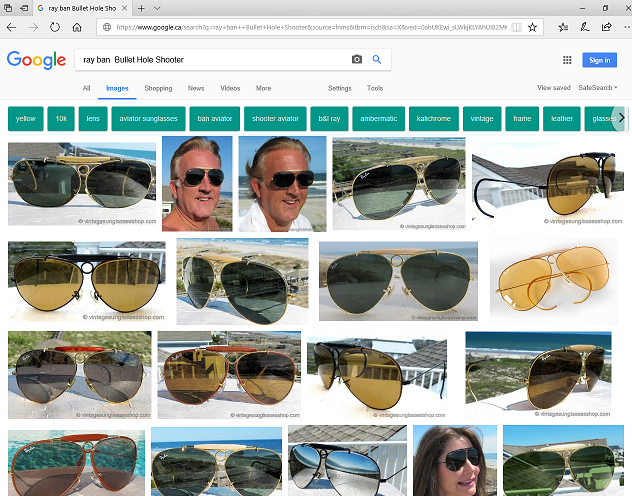This screenshot has width=632, height=496.
Task: Switch to the Videos tab
Action: pyautogui.click(x=230, y=88)
